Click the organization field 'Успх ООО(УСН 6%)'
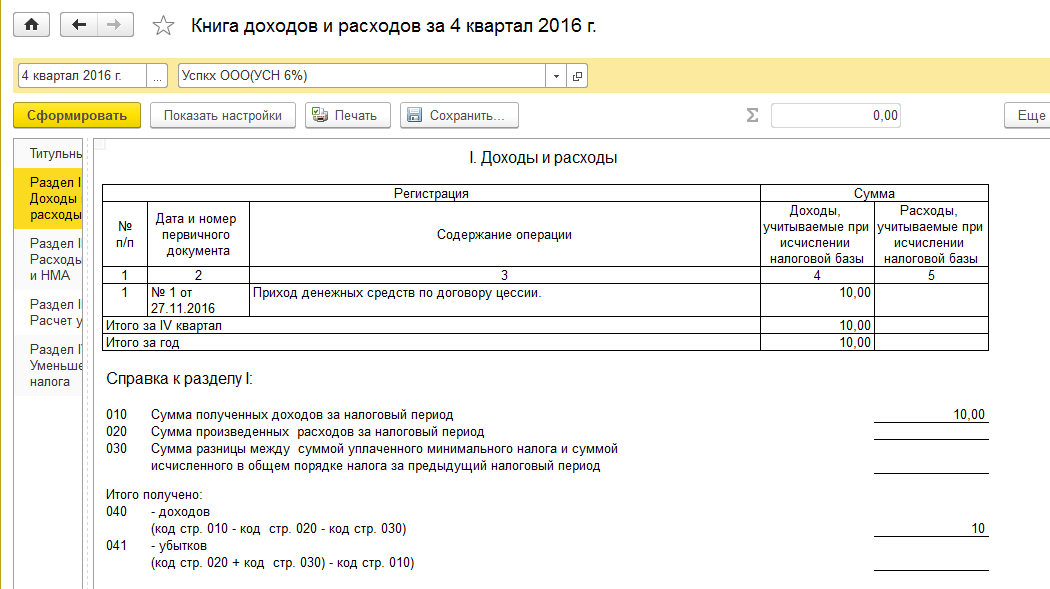The image size is (1050, 589). 362,76
